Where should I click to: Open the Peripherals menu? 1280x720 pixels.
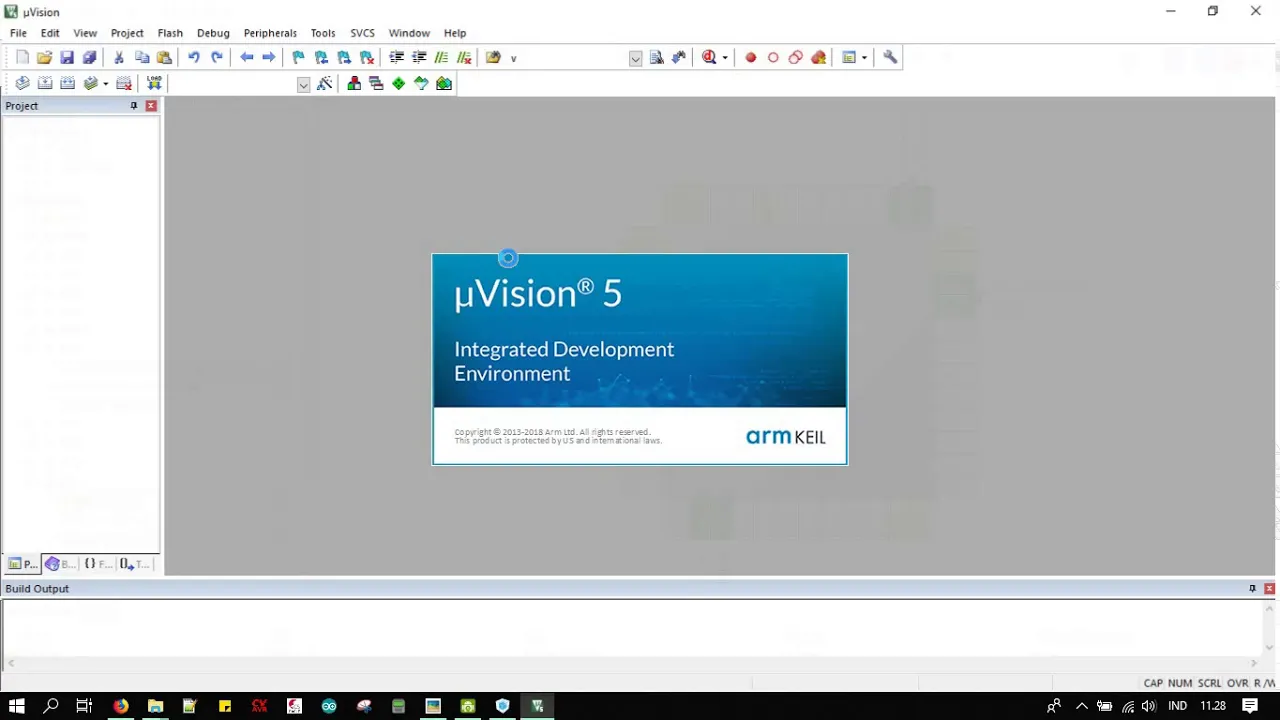270,33
